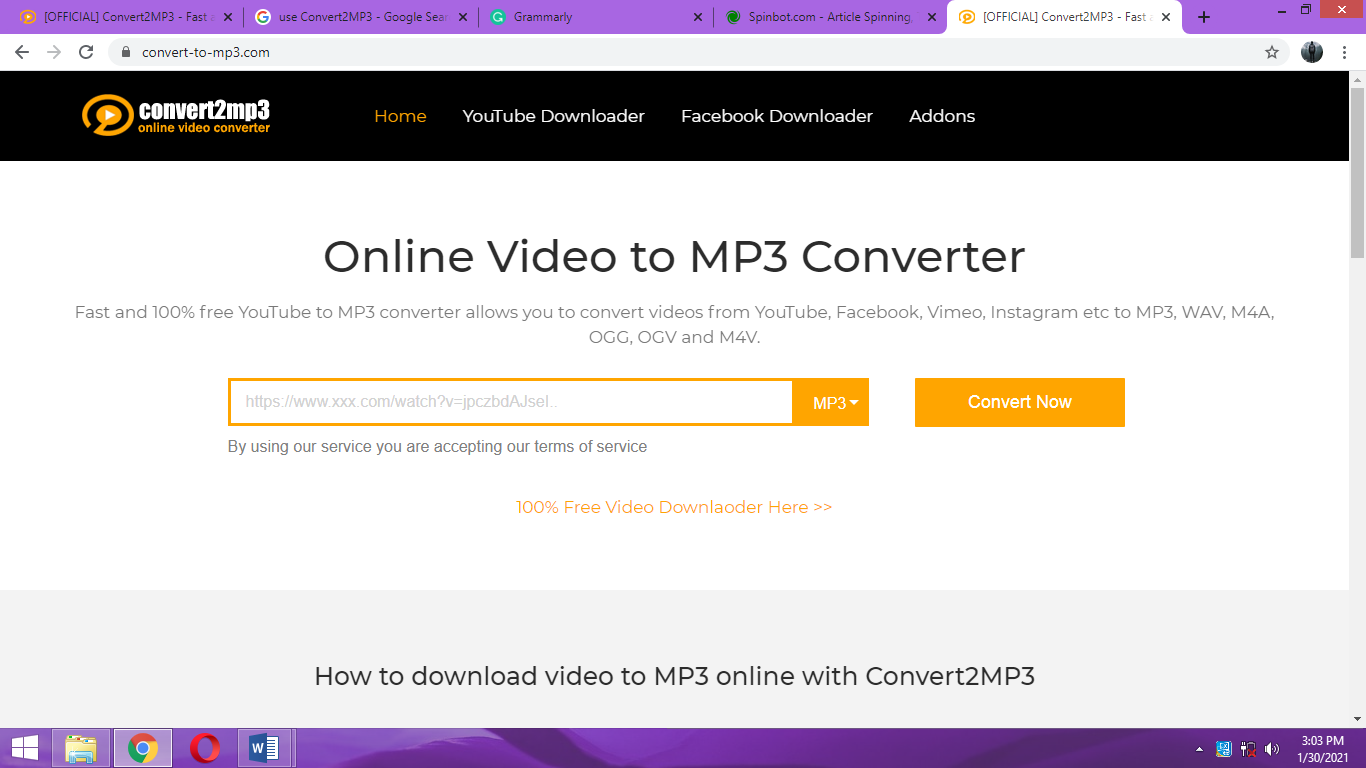Open the Windows Start button

25,748
